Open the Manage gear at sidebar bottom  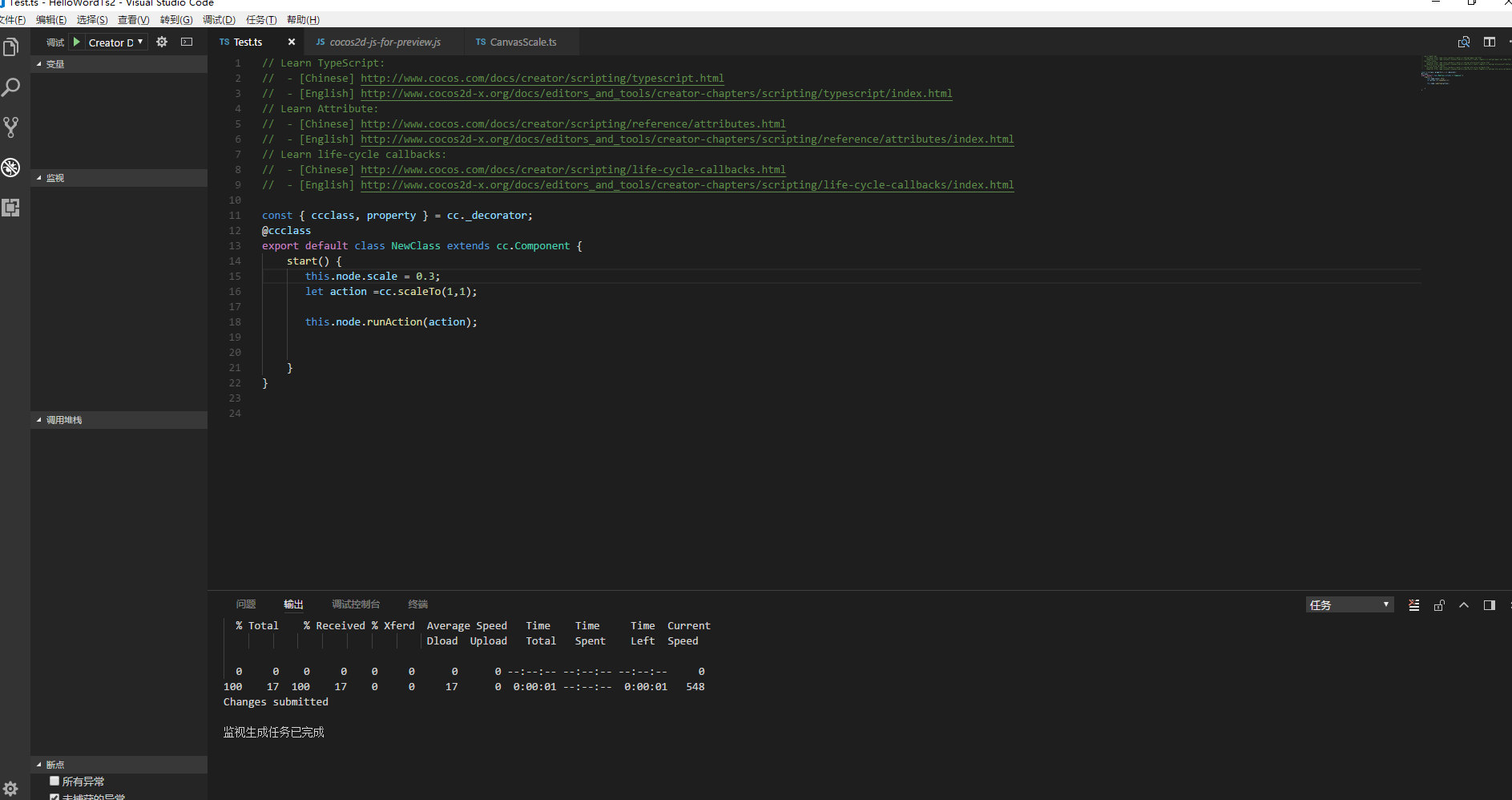(x=10, y=789)
